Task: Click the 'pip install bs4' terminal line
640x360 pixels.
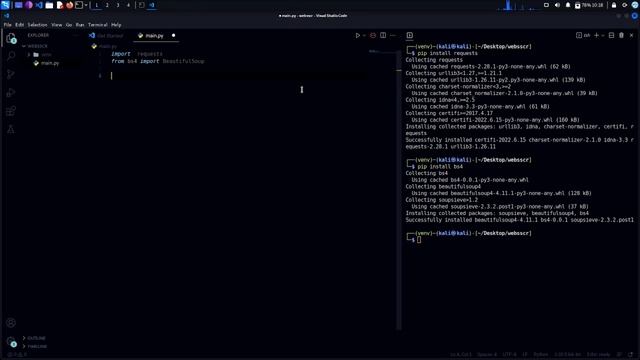Action: coord(440,167)
